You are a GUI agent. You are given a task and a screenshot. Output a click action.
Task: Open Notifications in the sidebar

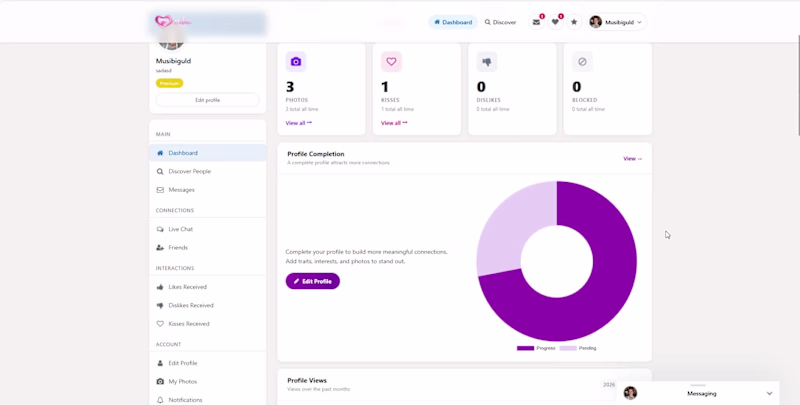coord(208,400)
